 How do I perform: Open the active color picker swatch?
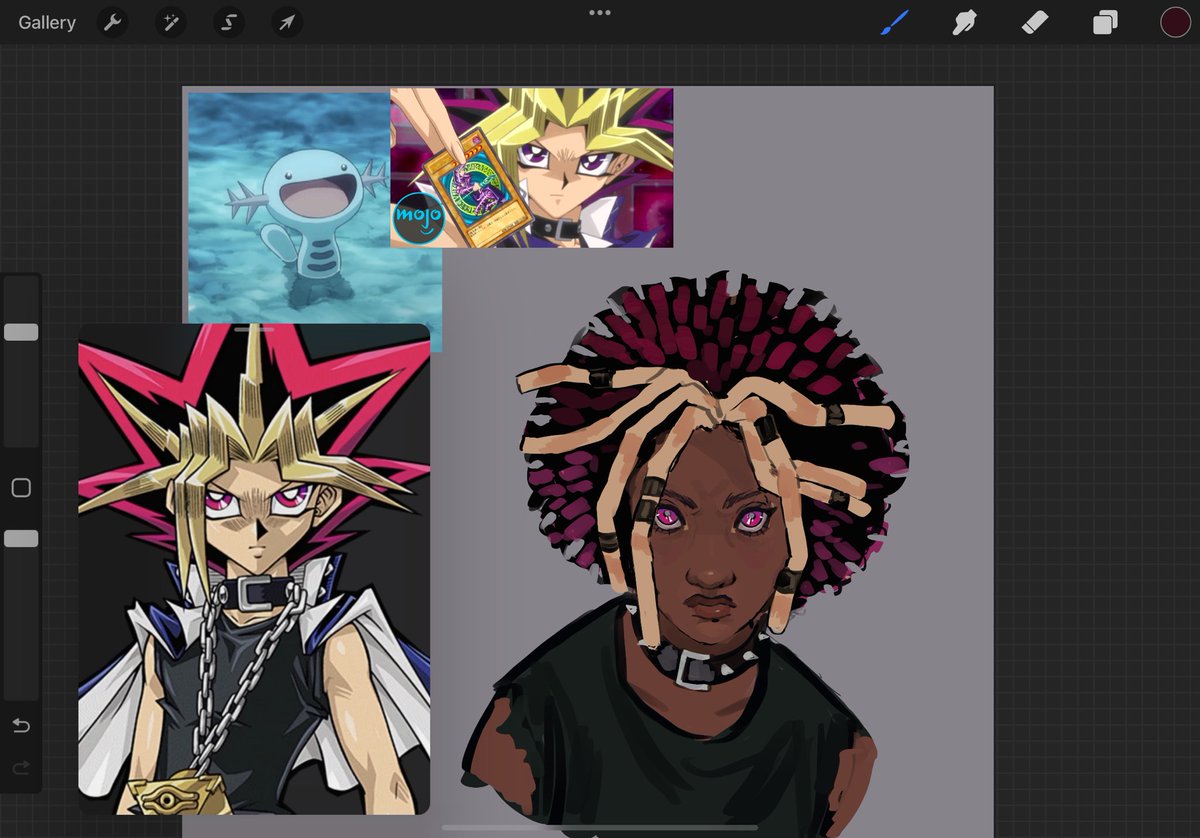point(1175,22)
